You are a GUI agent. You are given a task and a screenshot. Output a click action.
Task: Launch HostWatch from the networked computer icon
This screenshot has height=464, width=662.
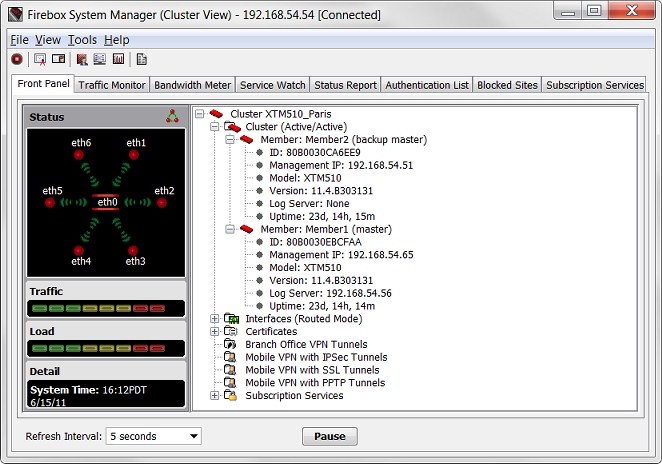click(100, 59)
